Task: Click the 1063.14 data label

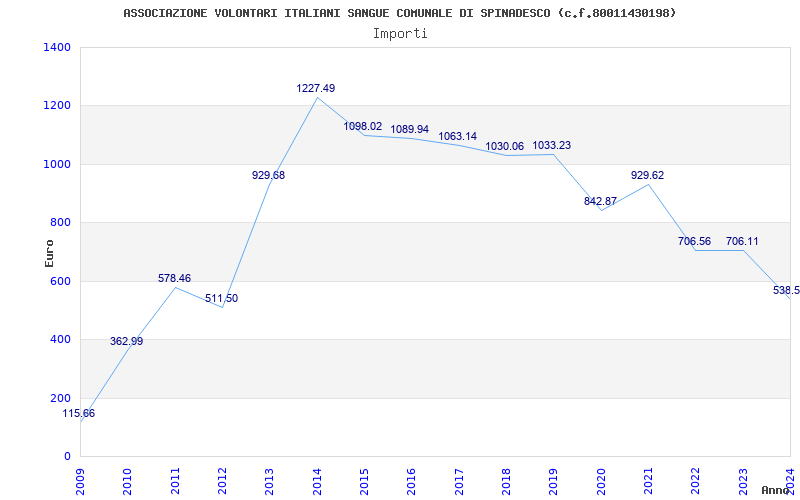Action: point(458,136)
